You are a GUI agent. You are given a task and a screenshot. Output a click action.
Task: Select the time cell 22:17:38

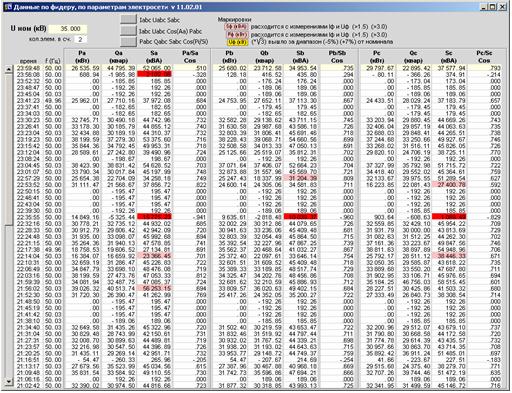click(28, 250)
